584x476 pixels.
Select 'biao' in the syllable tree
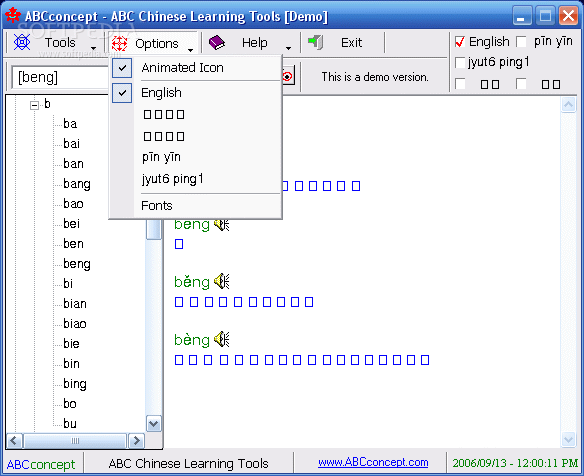pyautogui.click(x=74, y=324)
